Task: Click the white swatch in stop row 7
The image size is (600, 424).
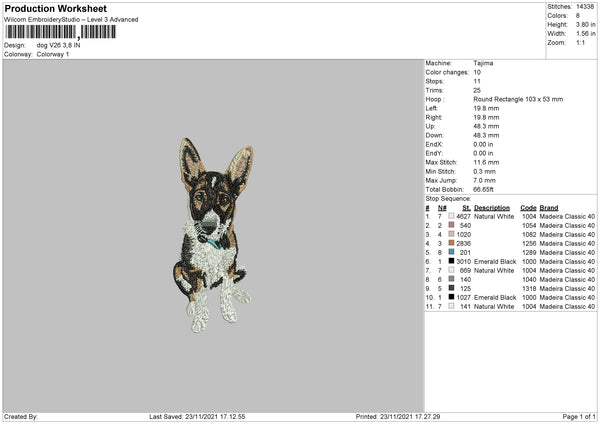Action: [452, 270]
